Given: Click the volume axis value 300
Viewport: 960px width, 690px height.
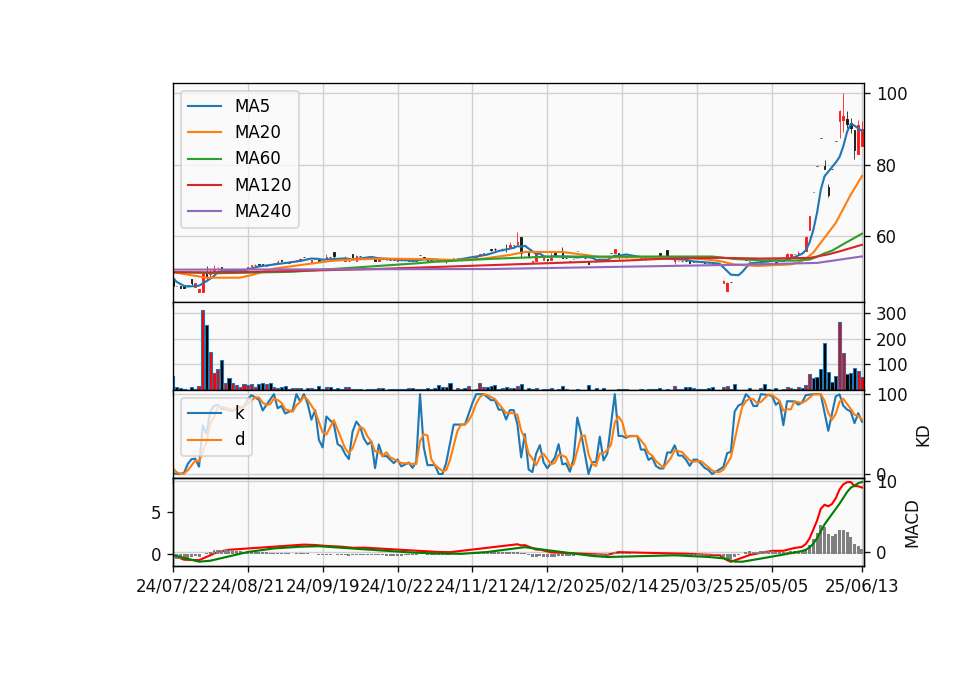Looking at the screenshot, I should (x=892, y=314).
